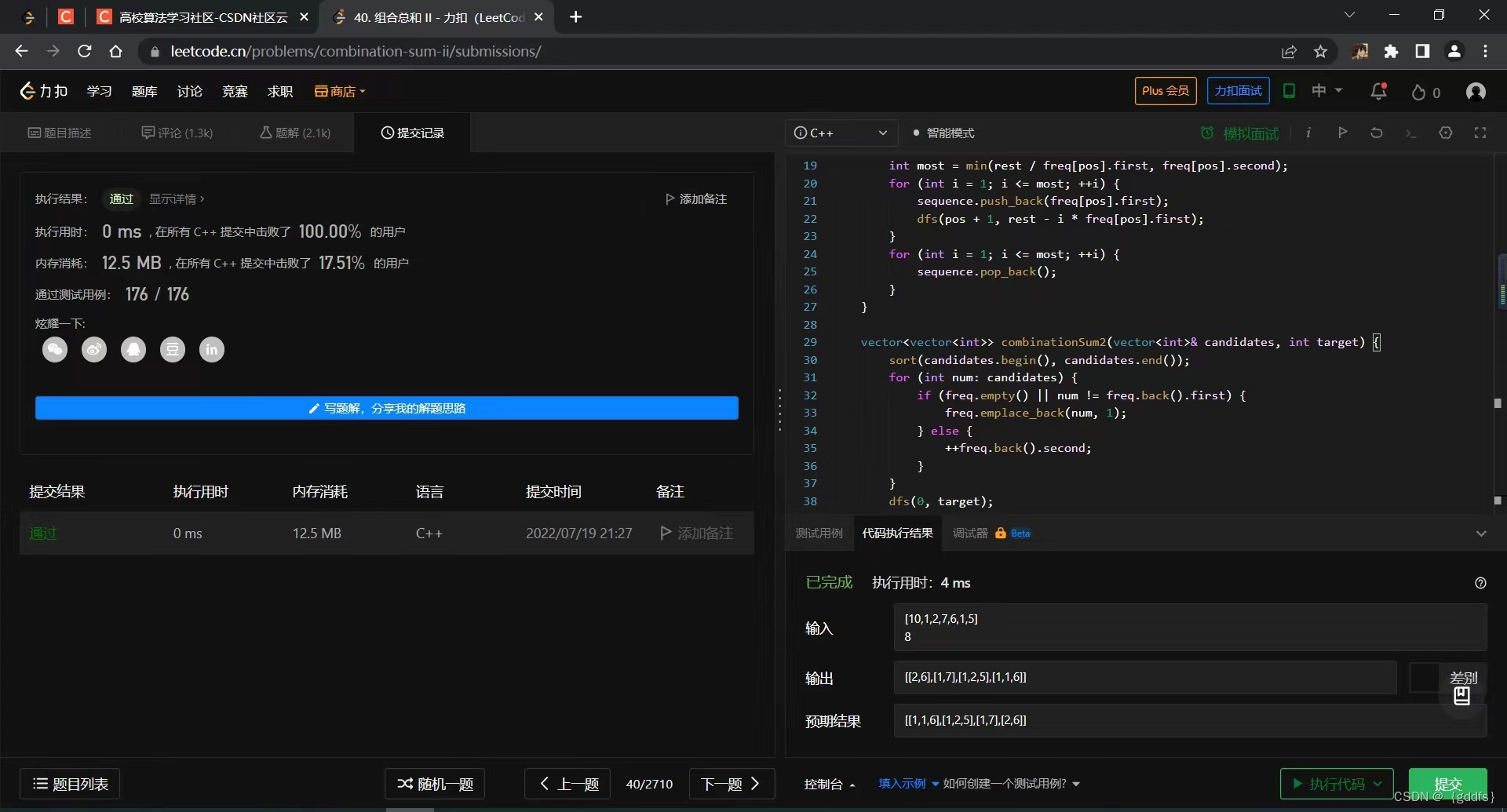
Task: Open editor settings icon
Action: pos(1446,133)
